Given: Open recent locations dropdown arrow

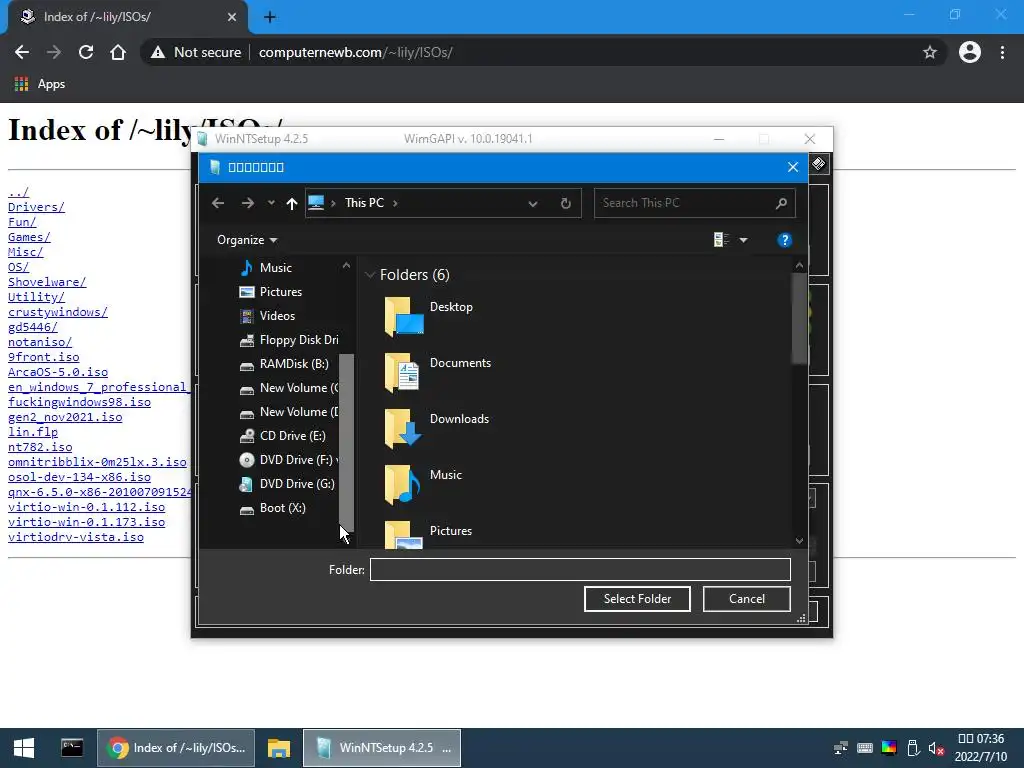Looking at the screenshot, I should [x=271, y=203].
